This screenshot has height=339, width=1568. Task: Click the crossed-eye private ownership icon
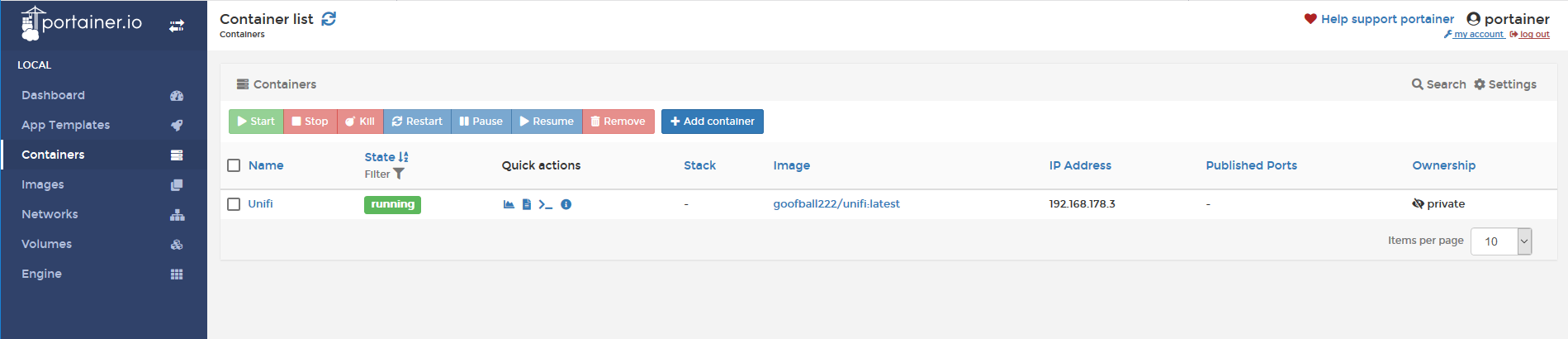click(x=1418, y=203)
